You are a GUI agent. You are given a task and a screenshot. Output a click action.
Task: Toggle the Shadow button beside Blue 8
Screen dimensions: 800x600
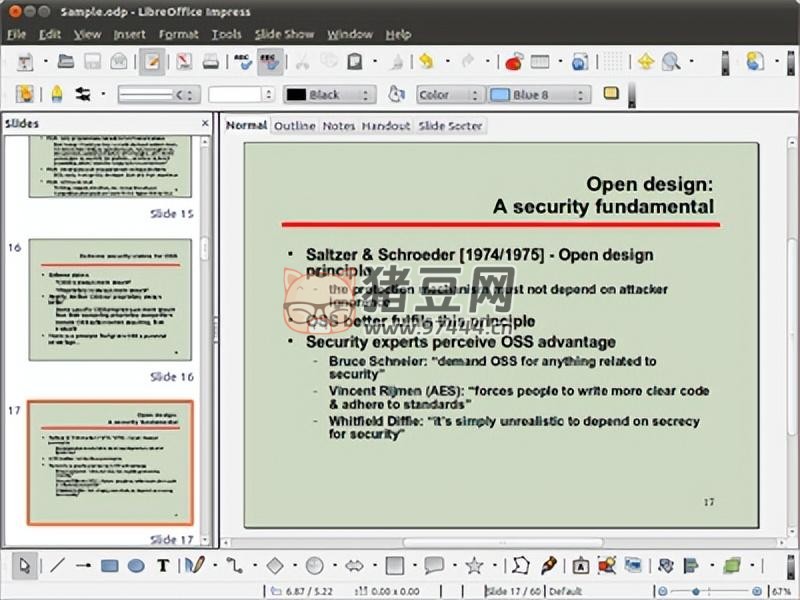tap(610, 94)
